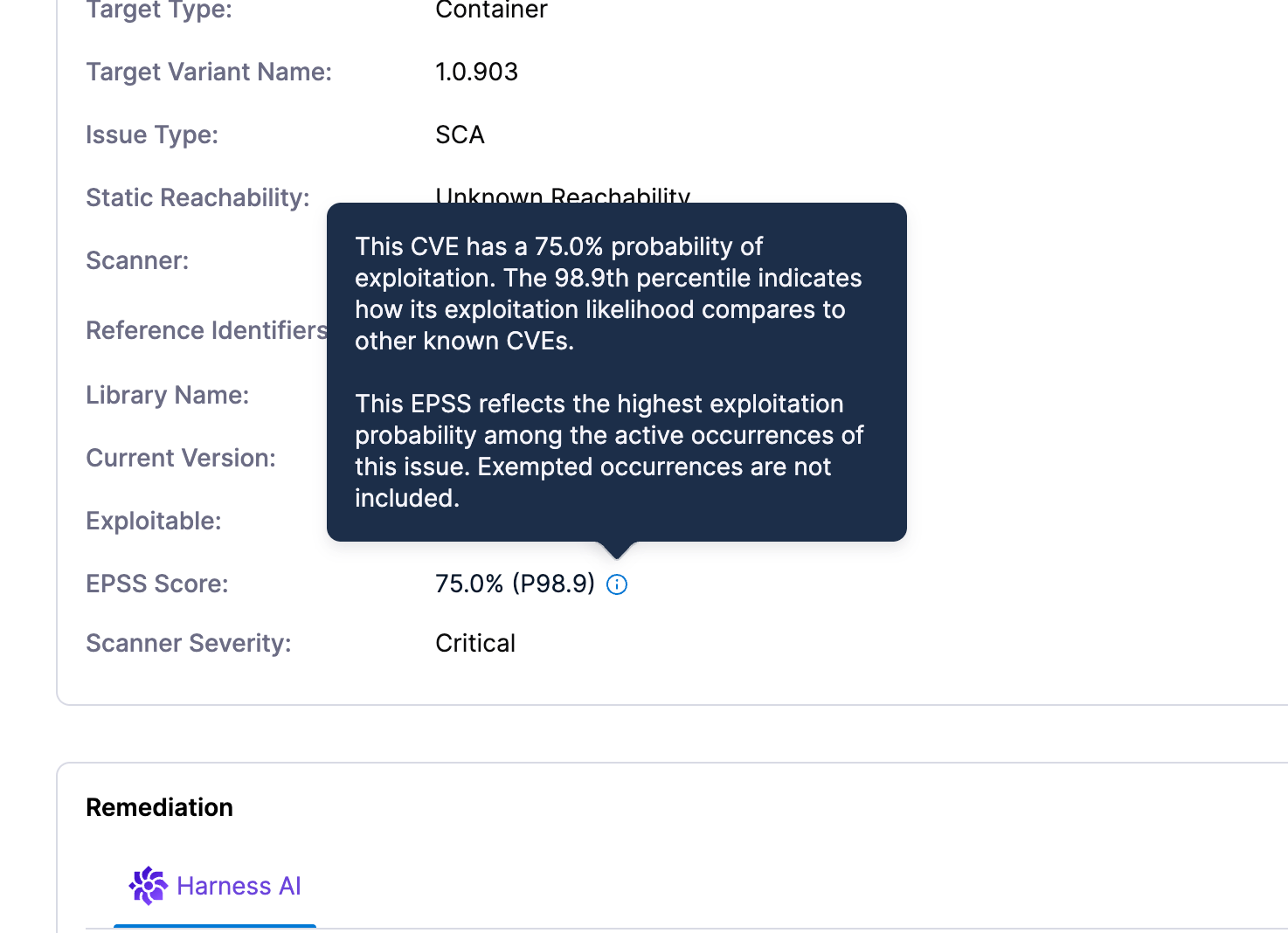Click the Issue Type field label

click(x=152, y=135)
